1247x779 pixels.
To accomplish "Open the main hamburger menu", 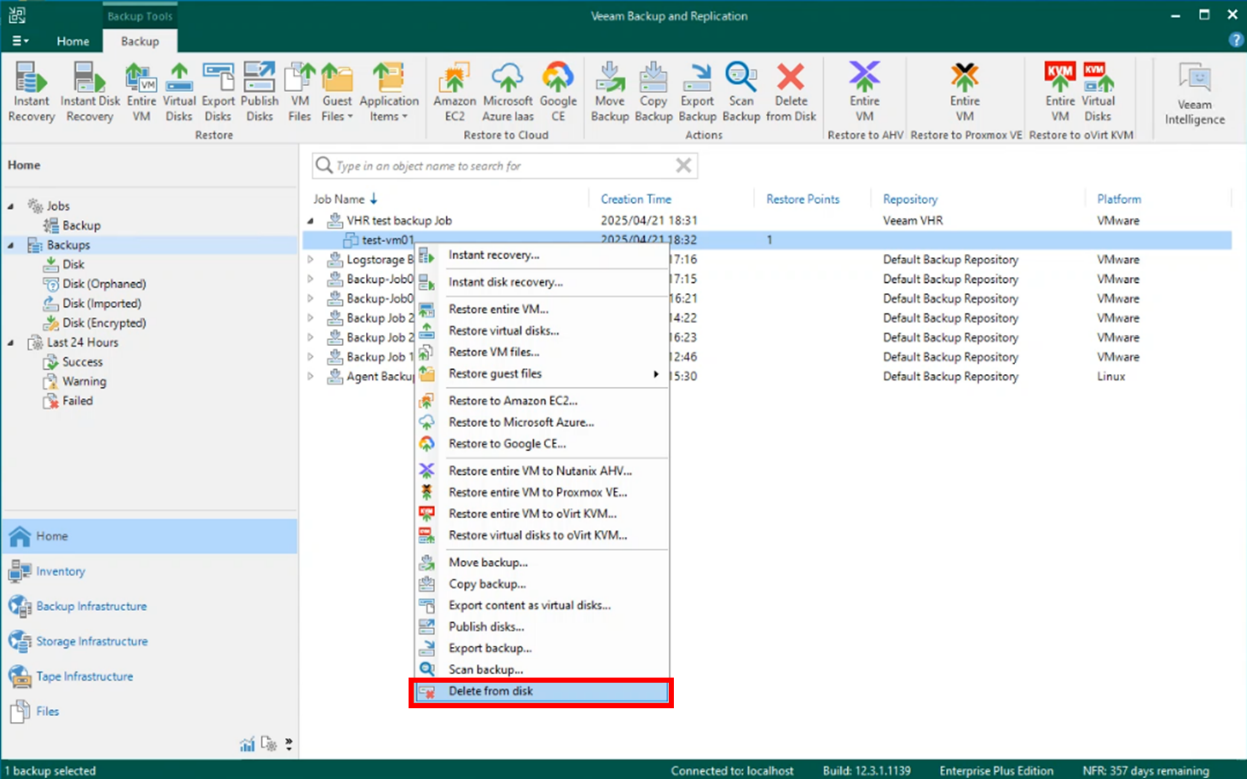I will (20, 41).
